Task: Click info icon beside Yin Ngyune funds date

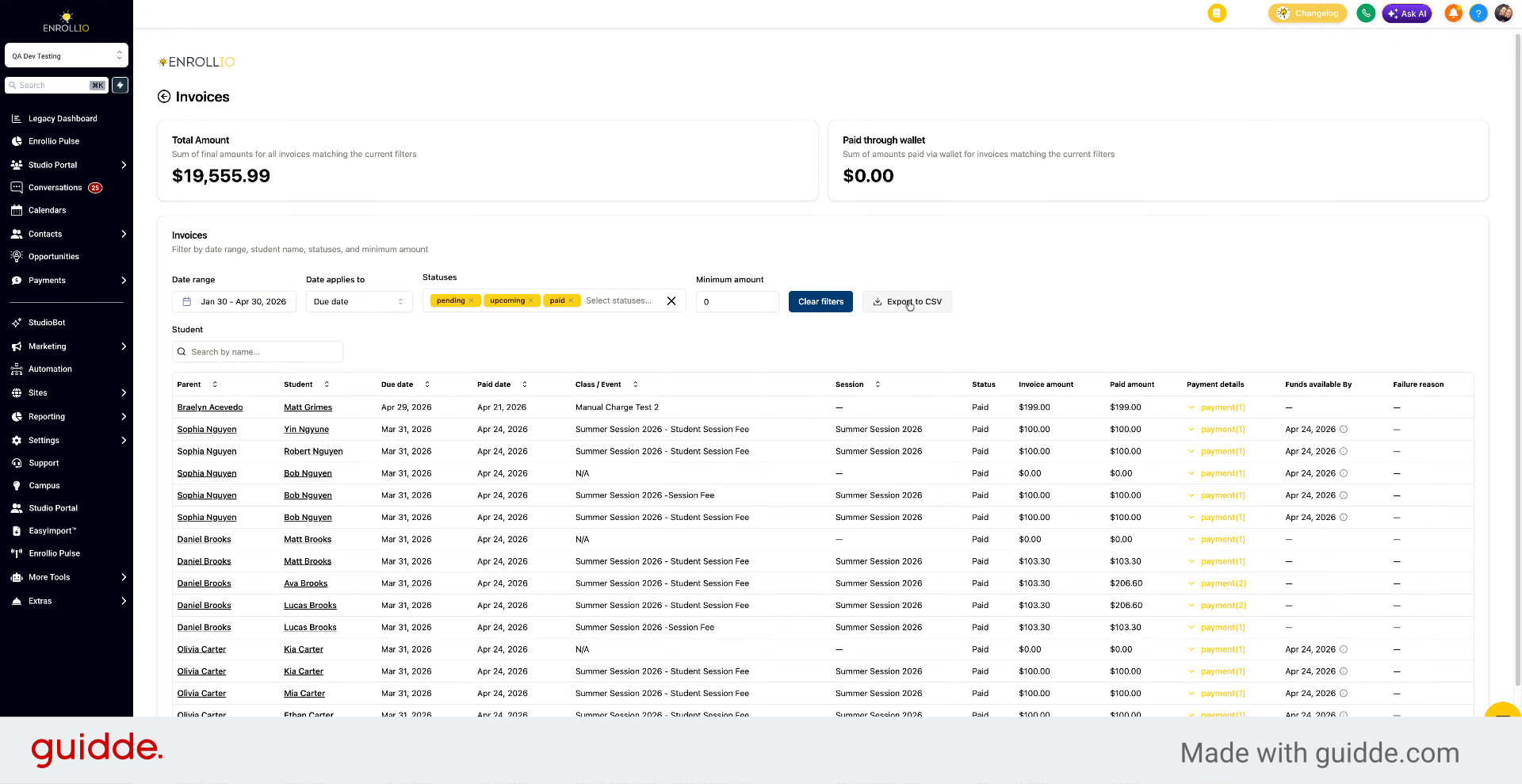Action: (1344, 430)
